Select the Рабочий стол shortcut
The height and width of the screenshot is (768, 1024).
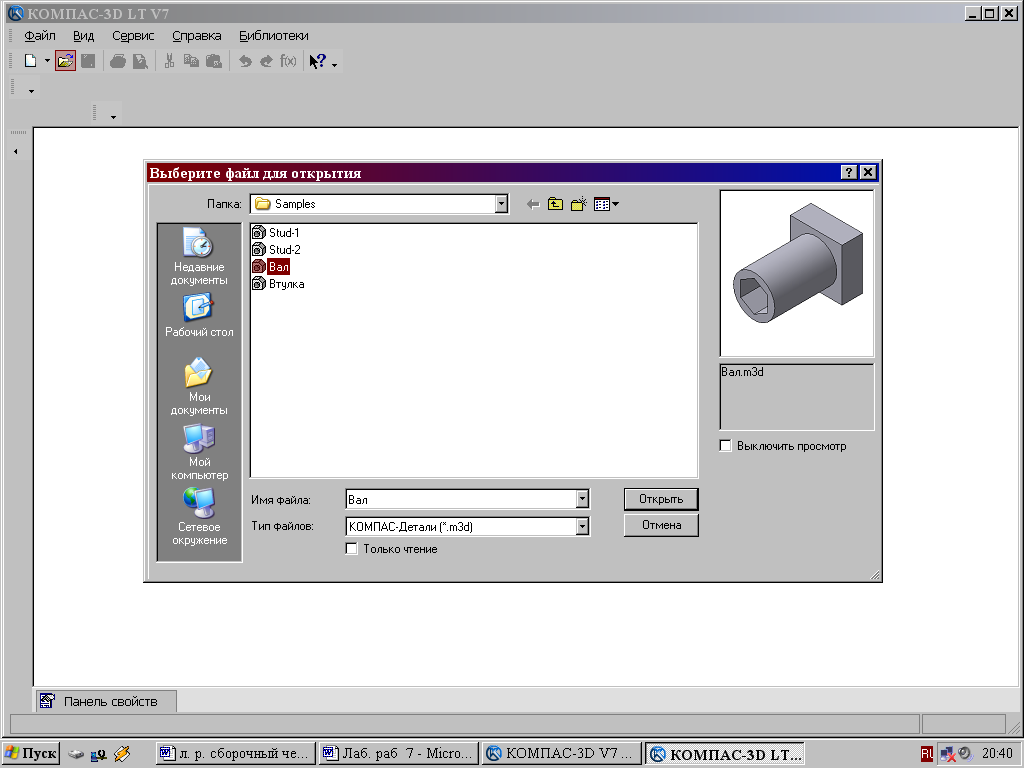[x=199, y=315]
